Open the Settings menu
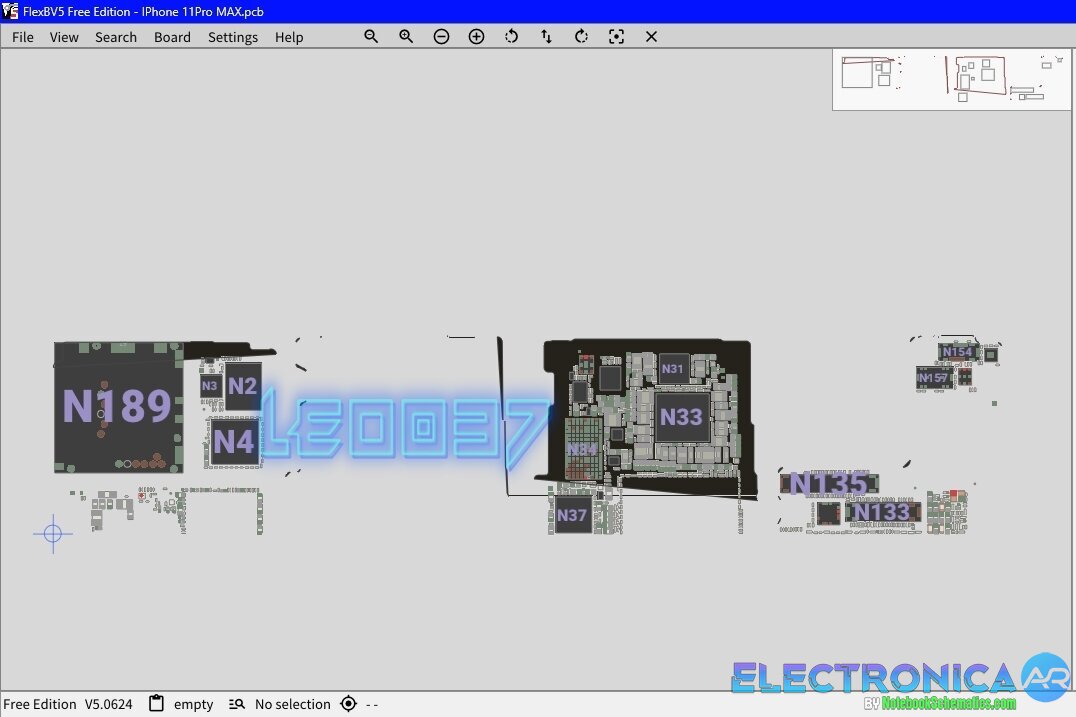Screen dimensions: 1076x717 pyautogui.click(x=233, y=37)
